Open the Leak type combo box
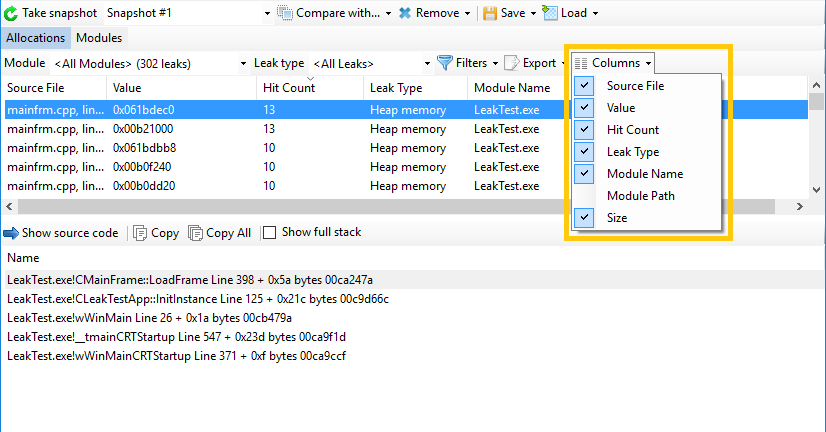Image resolution: width=826 pixels, height=432 pixels. click(x=371, y=64)
